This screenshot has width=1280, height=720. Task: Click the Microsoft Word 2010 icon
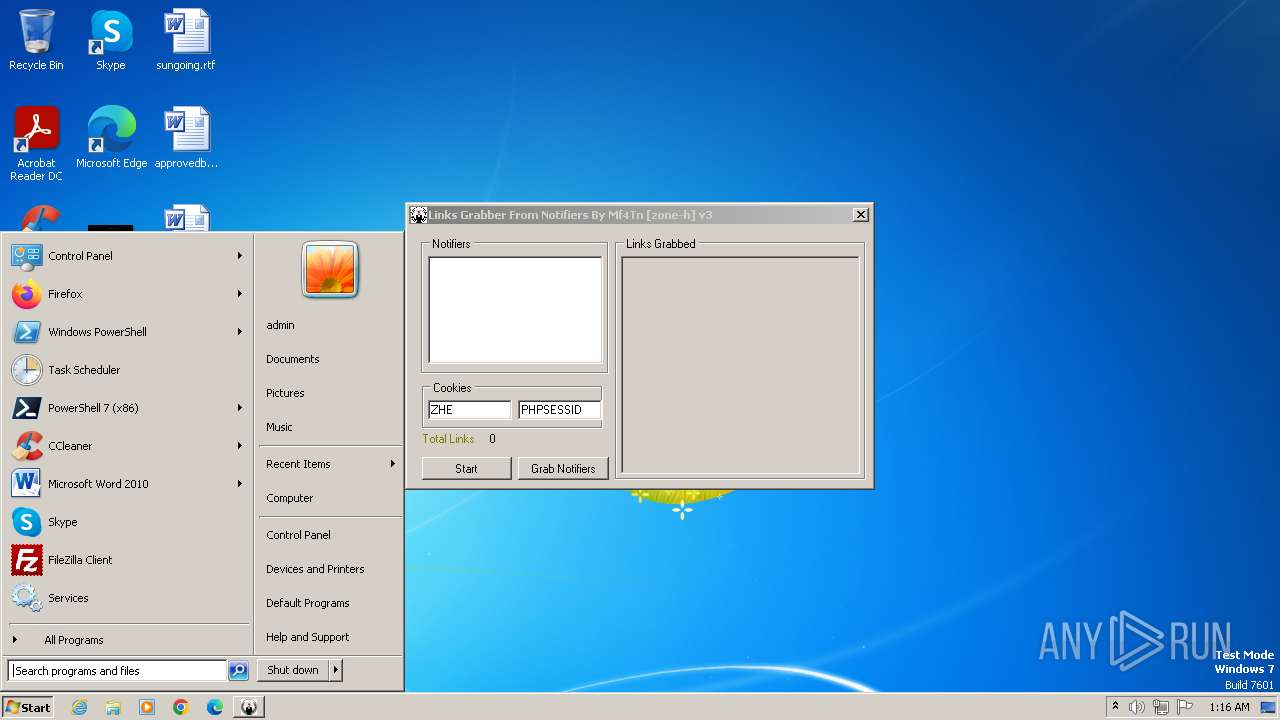pos(27,484)
